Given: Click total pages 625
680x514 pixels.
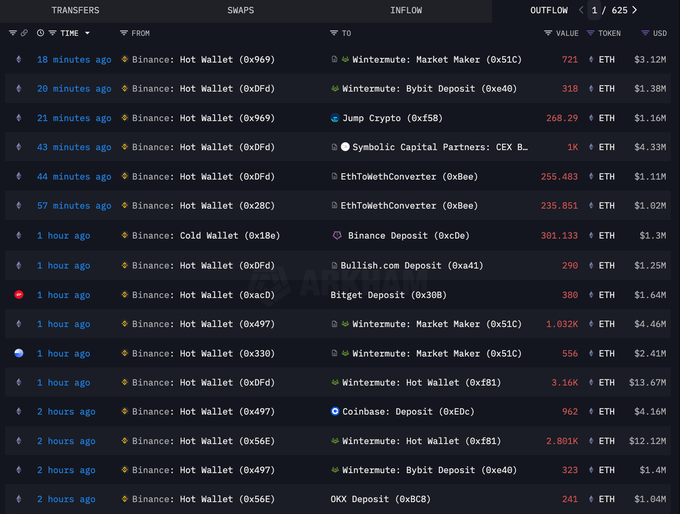Looking at the screenshot, I should tap(619, 10).
